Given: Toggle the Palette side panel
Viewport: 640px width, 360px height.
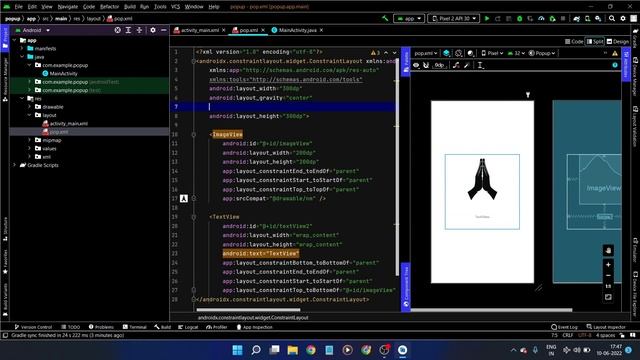Looking at the screenshot, I should click(x=406, y=61).
